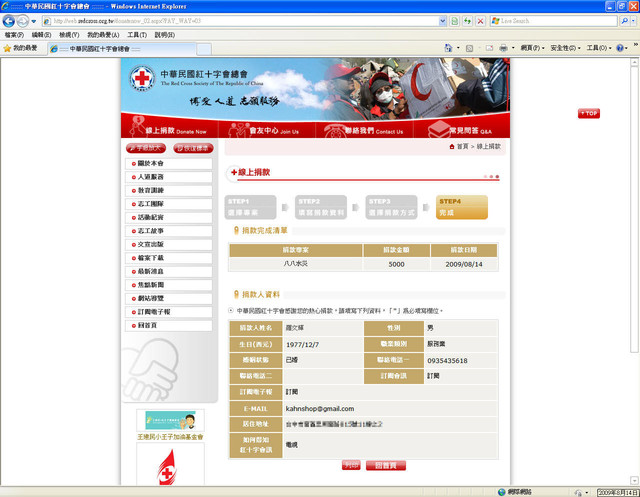The height and width of the screenshot is (497, 640).
Task: Click the Home icon in command bar
Action: click(x=448, y=48)
